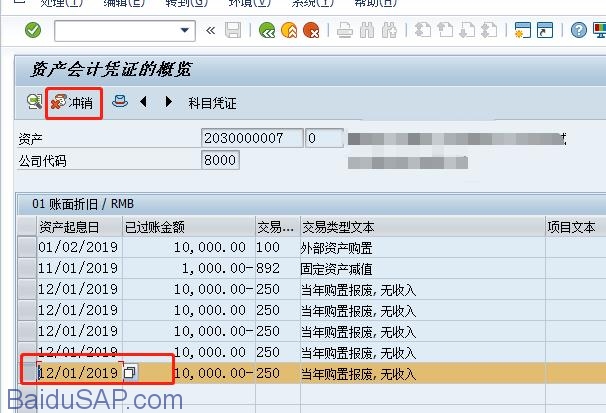Click the yellow Exit icon
The height and width of the screenshot is (413, 606).
289,30
